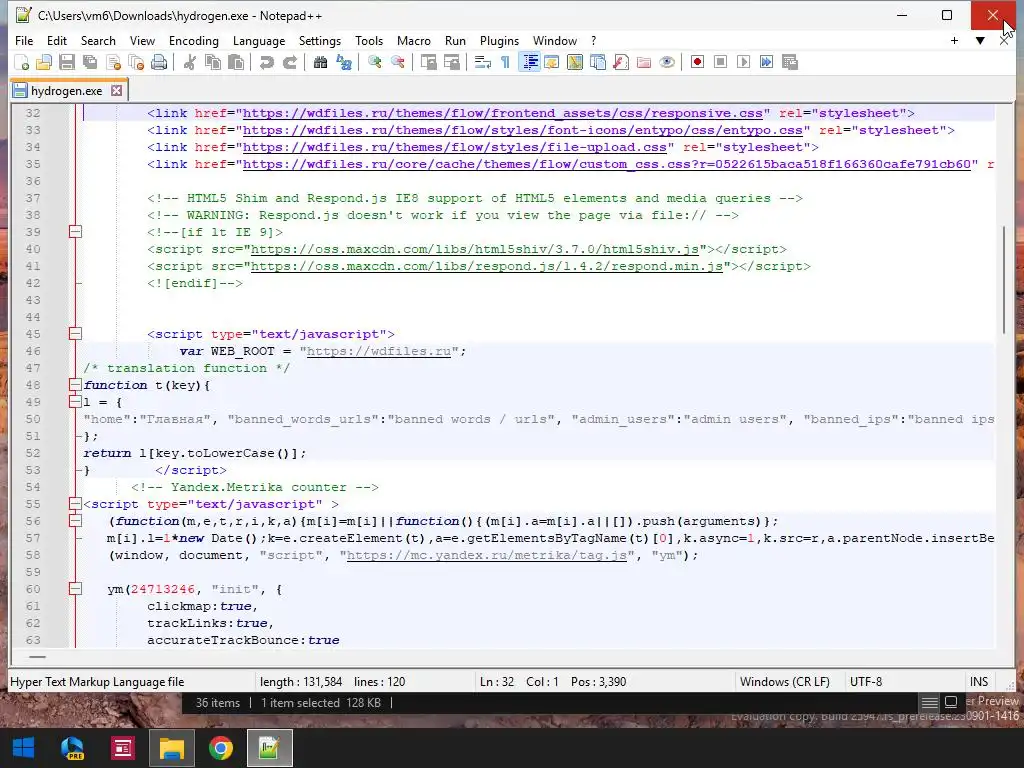Zoom in with the magnifier plus icon

tap(374, 62)
